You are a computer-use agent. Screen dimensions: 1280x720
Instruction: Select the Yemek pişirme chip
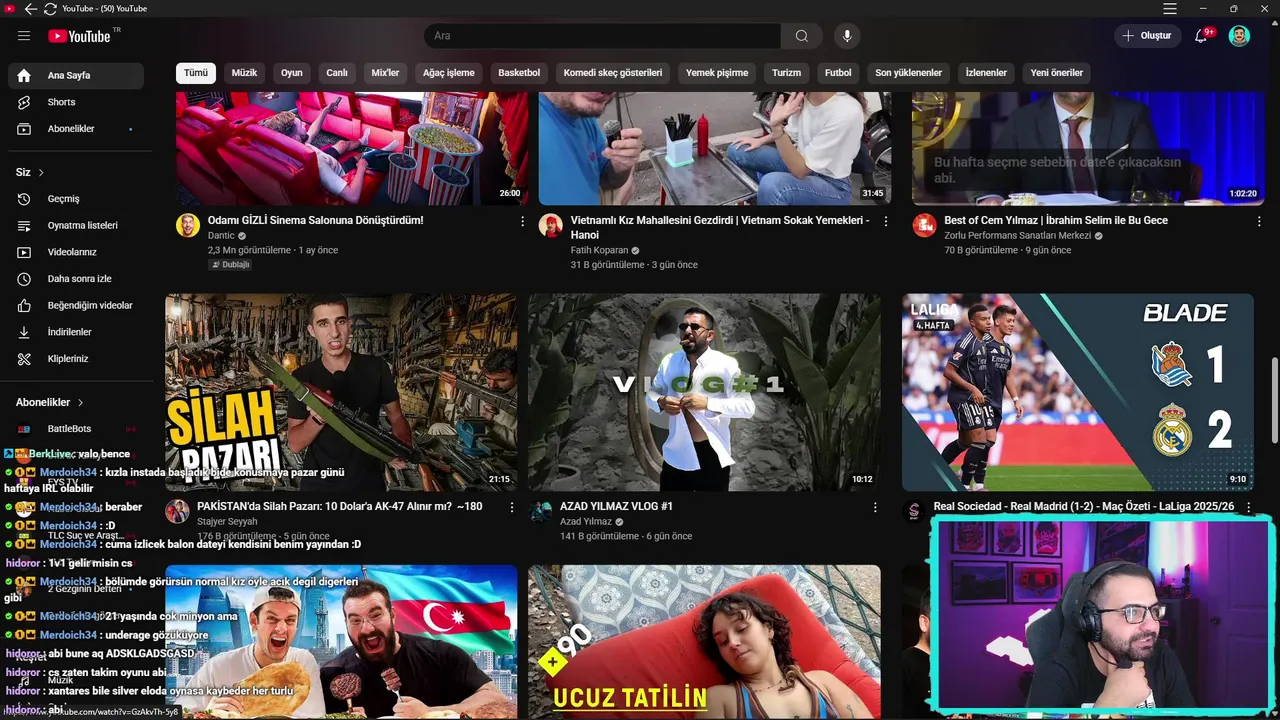point(717,73)
